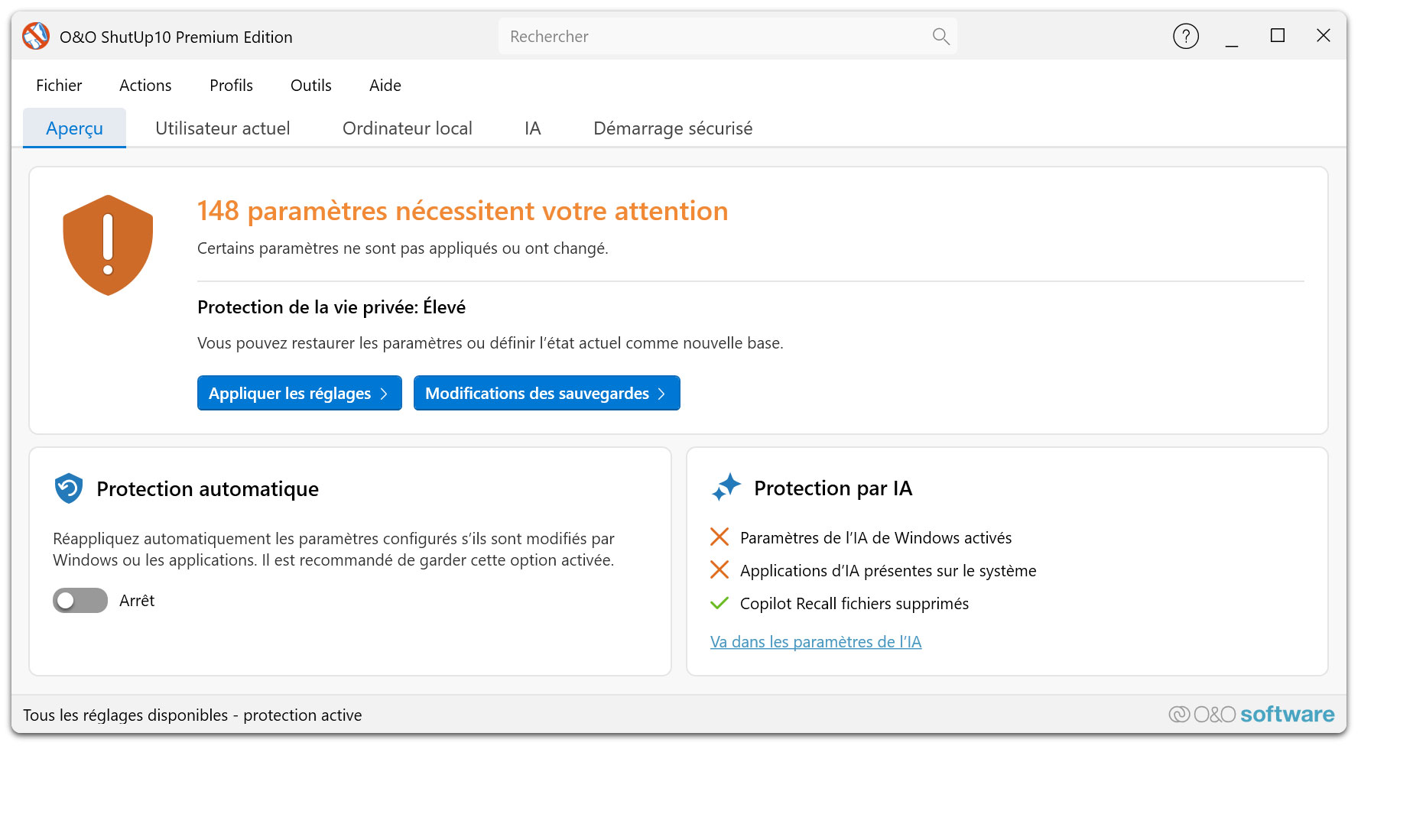Open the Aide menu
1426x840 pixels.
[x=385, y=86]
